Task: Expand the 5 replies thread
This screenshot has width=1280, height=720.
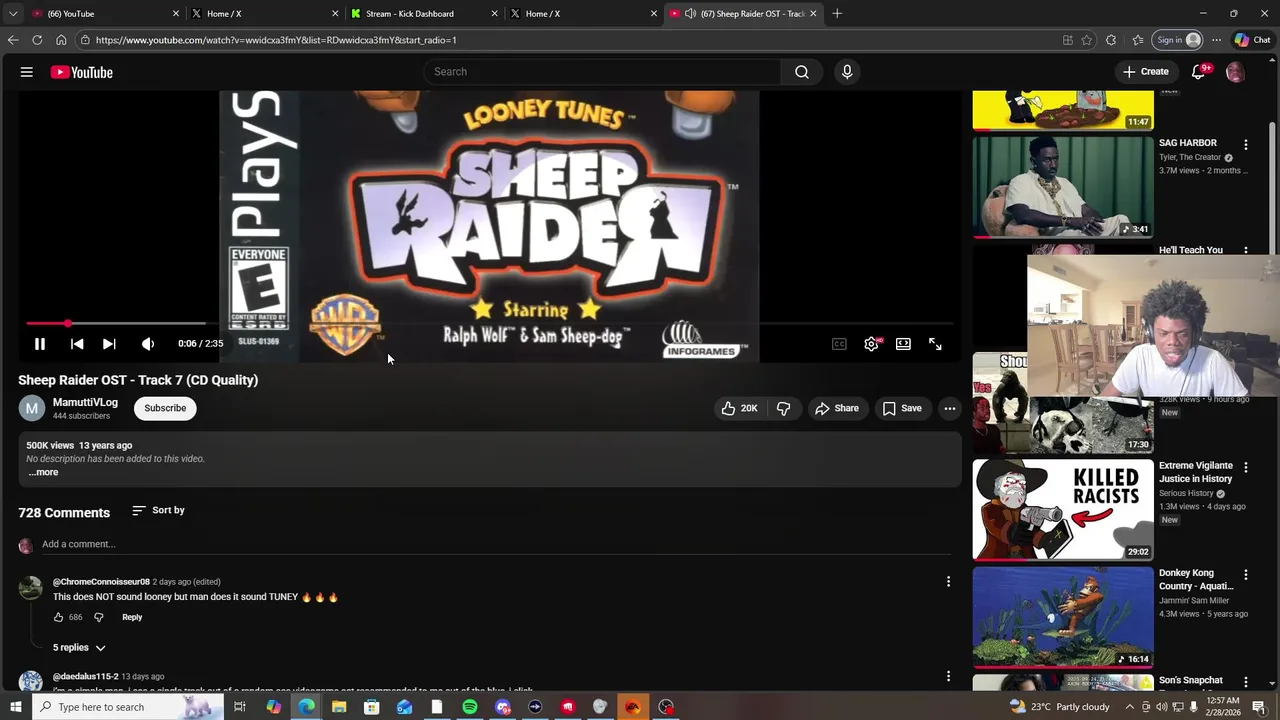Action: [x=79, y=648]
